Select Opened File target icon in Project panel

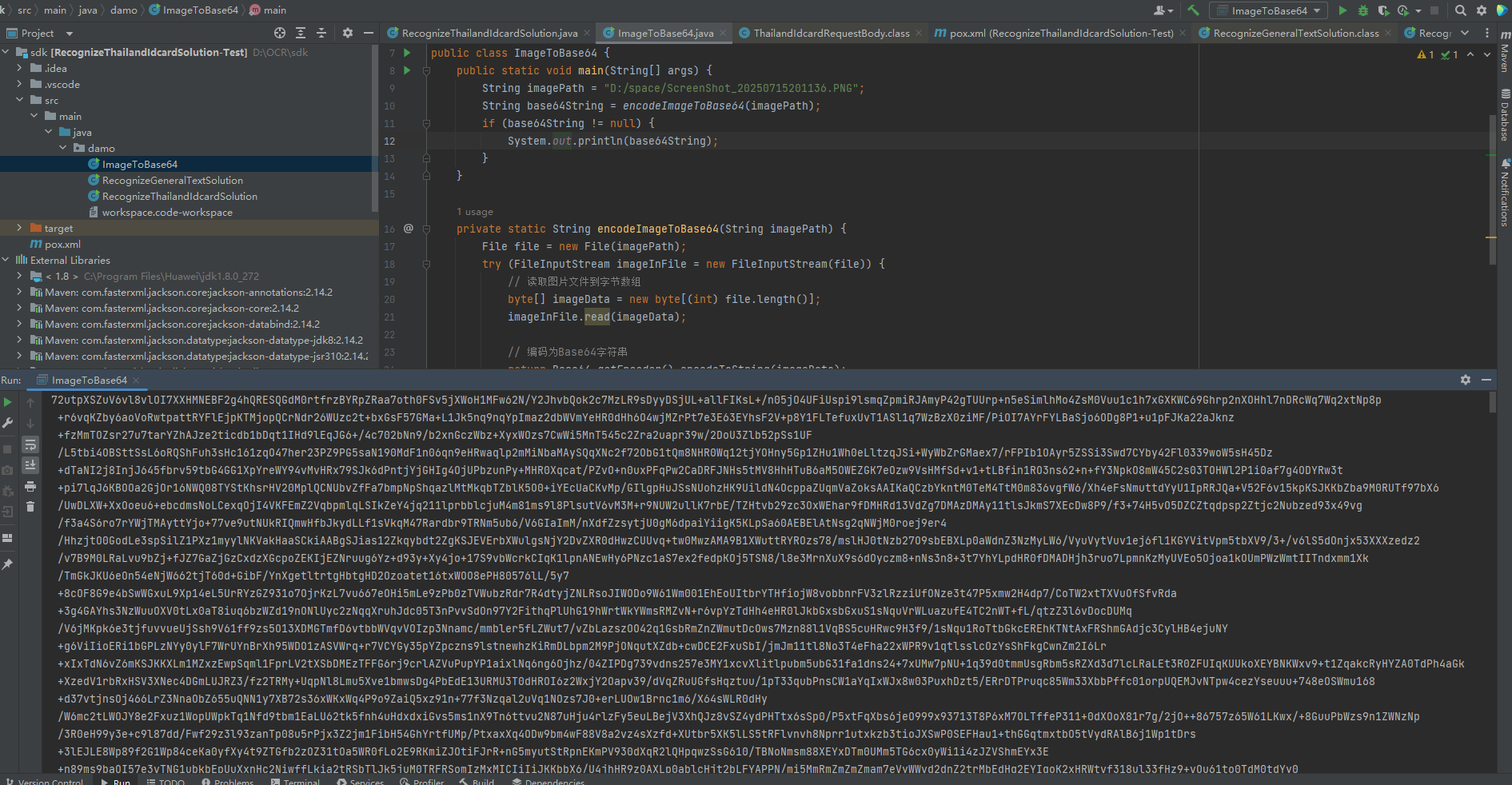(x=280, y=33)
